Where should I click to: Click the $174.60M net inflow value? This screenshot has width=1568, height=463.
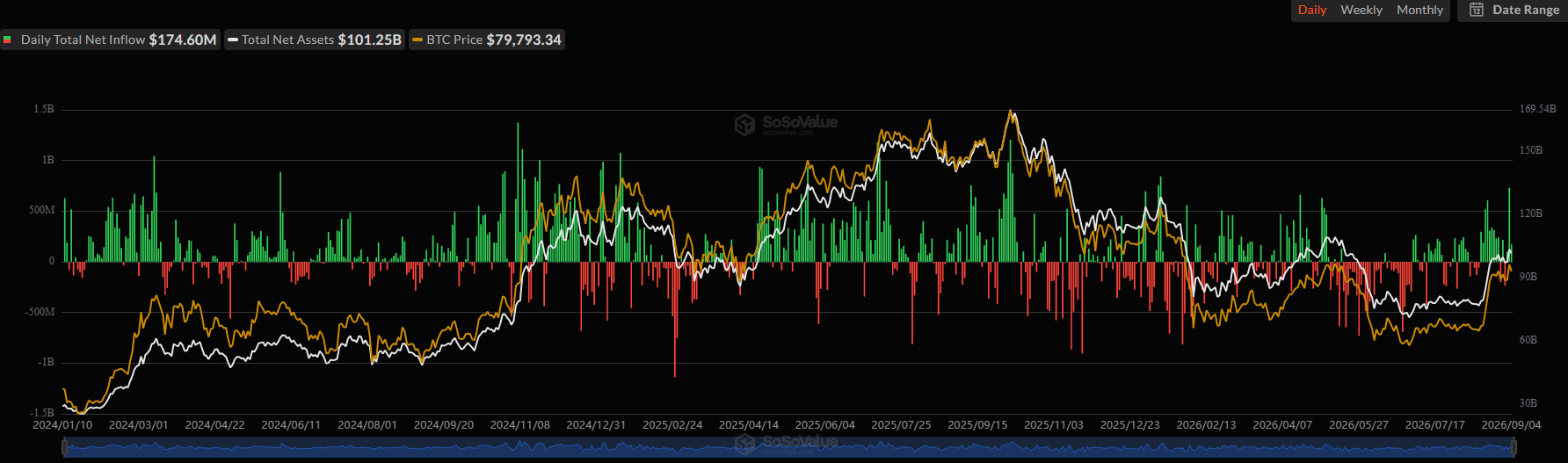183,40
